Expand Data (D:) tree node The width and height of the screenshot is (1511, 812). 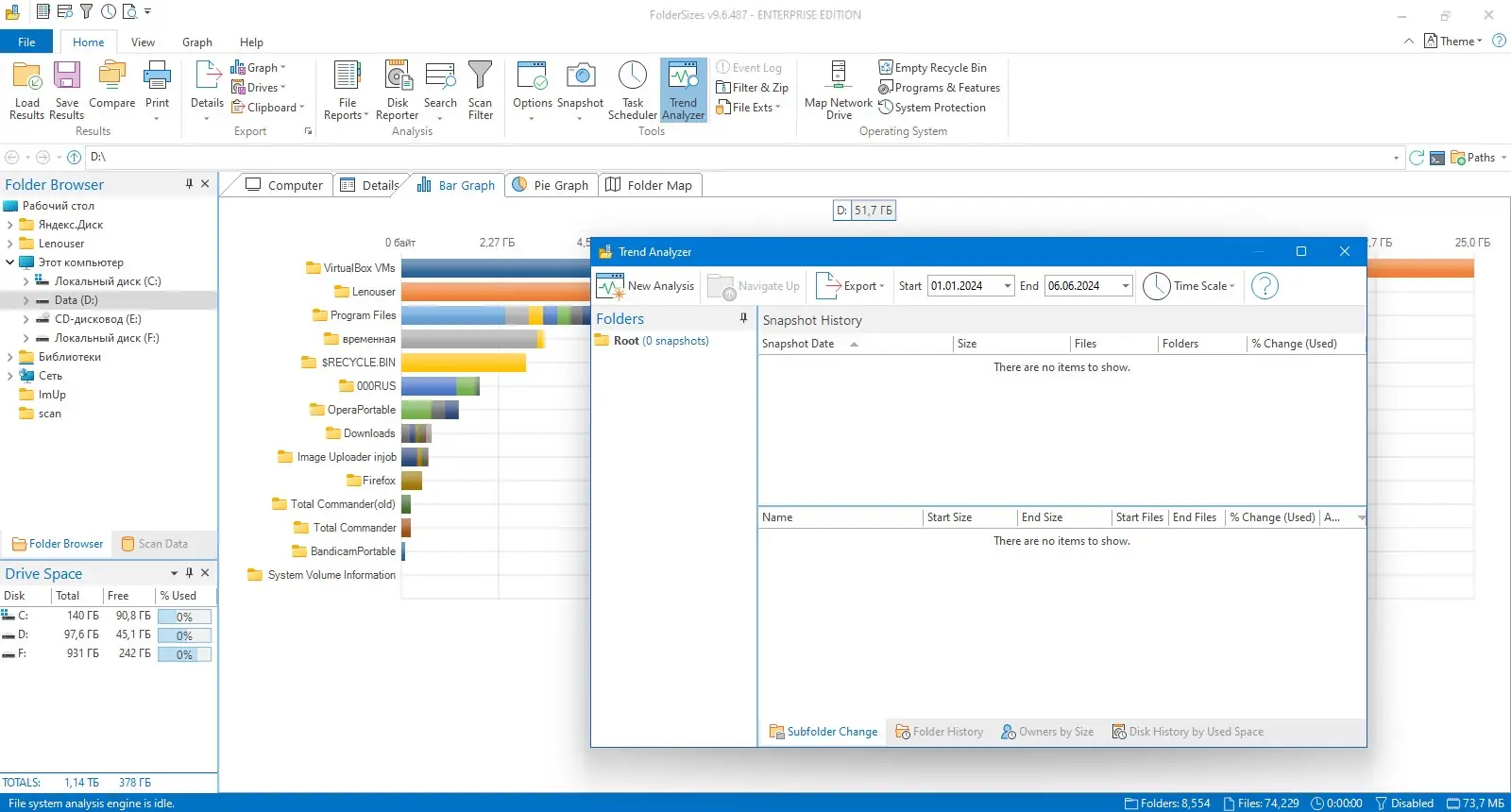pos(25,300)
